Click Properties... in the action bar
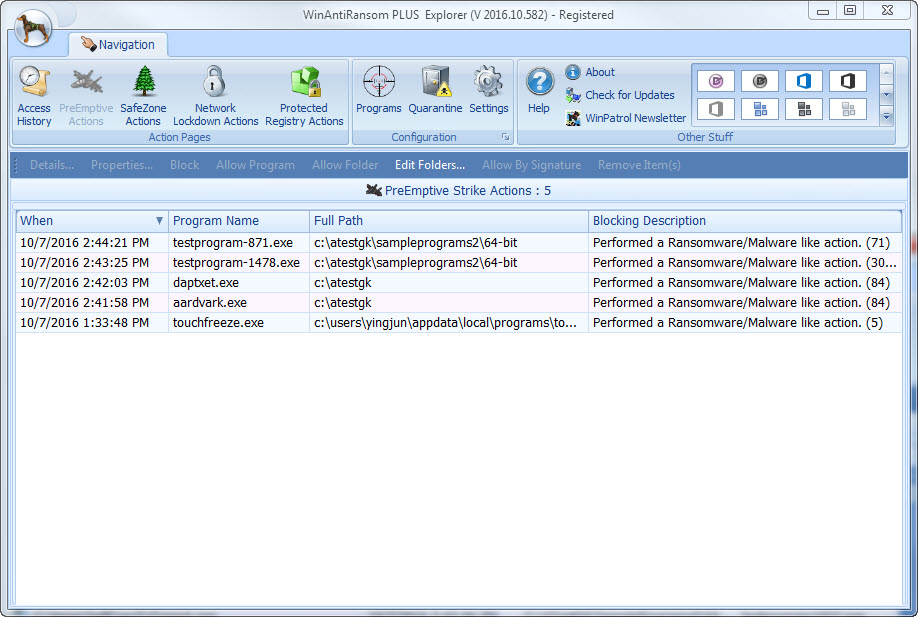This screenshot has width=918, height=617. coord(122,165)
